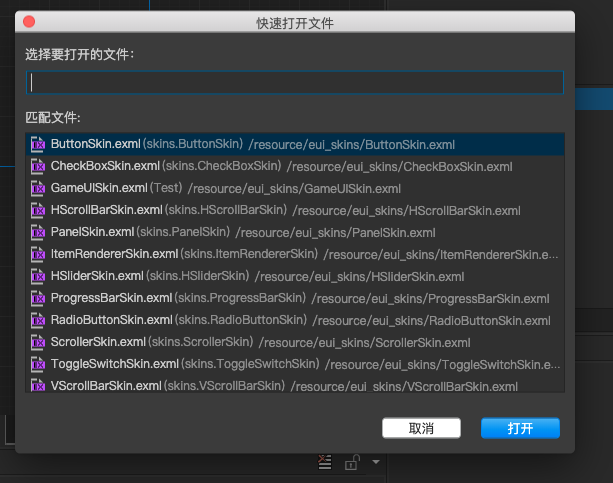Click the HScrollBarSkin.exml file icon

[38, 210]
